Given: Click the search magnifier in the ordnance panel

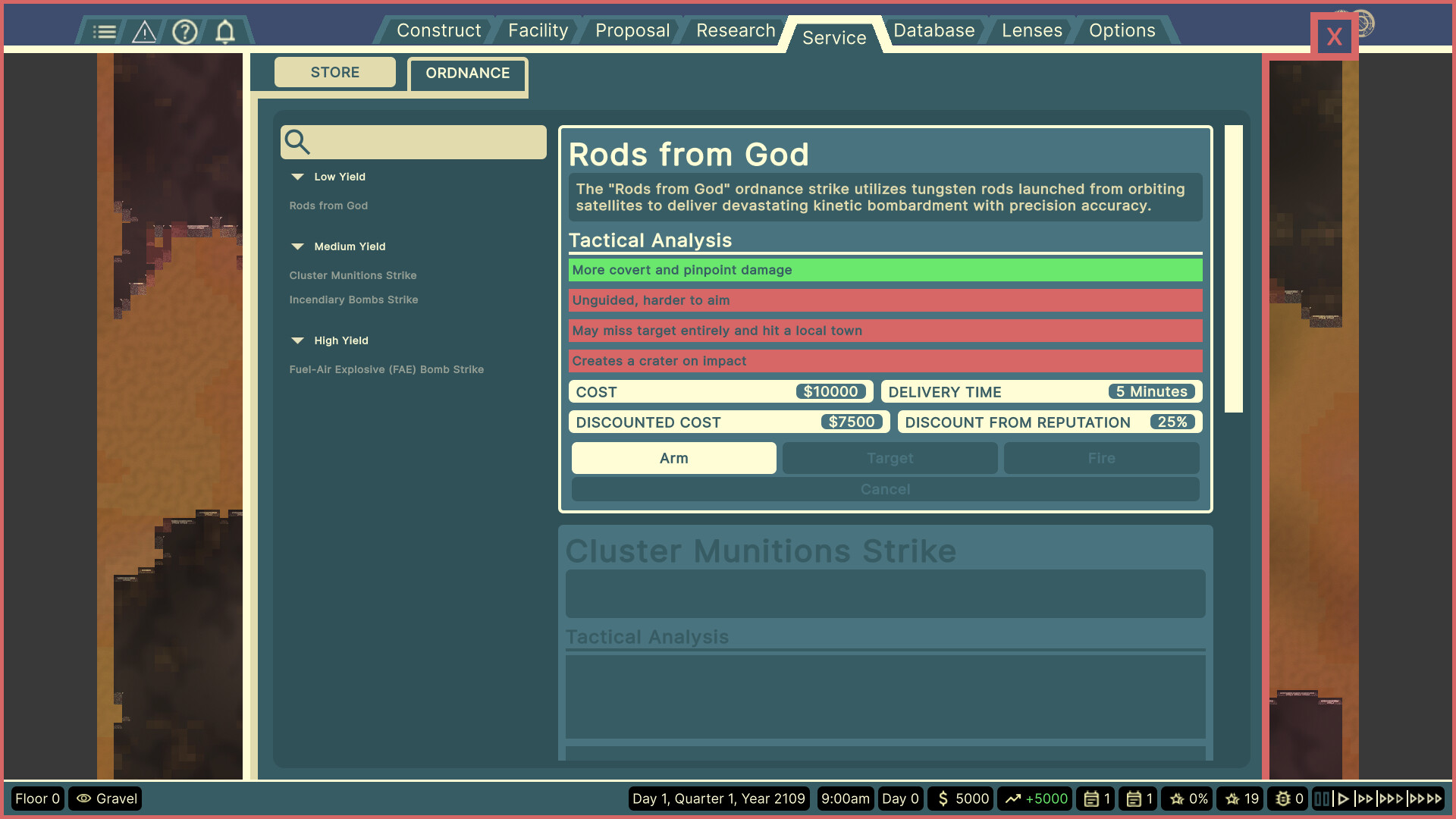Looking at the screenshot, I should 297,142.
